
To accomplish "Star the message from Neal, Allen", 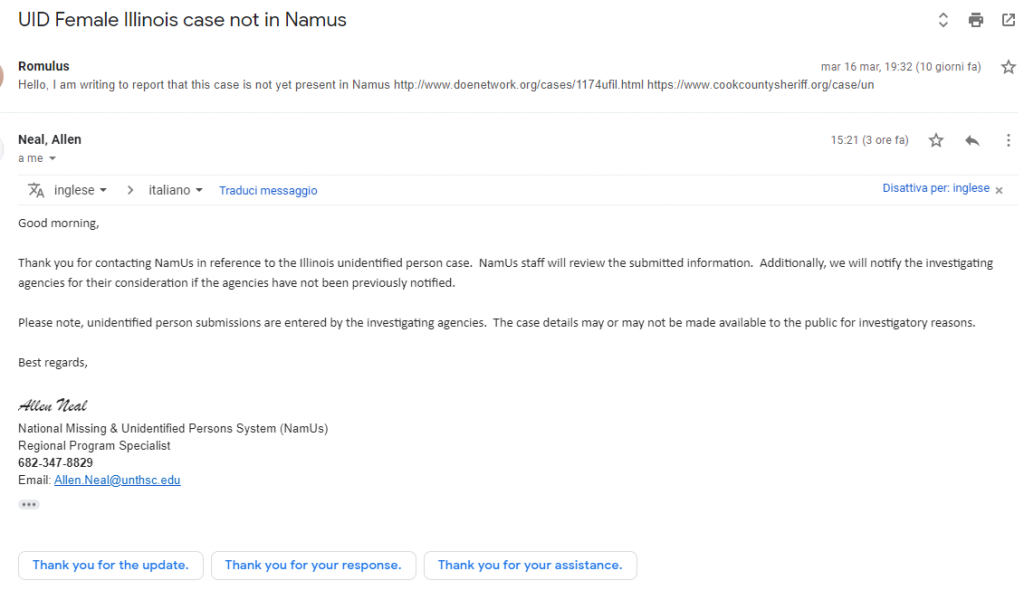I will click(936, 141).
